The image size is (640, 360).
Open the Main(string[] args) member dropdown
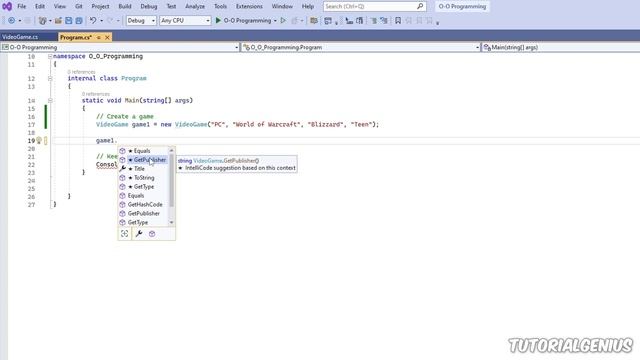[561, 47]
